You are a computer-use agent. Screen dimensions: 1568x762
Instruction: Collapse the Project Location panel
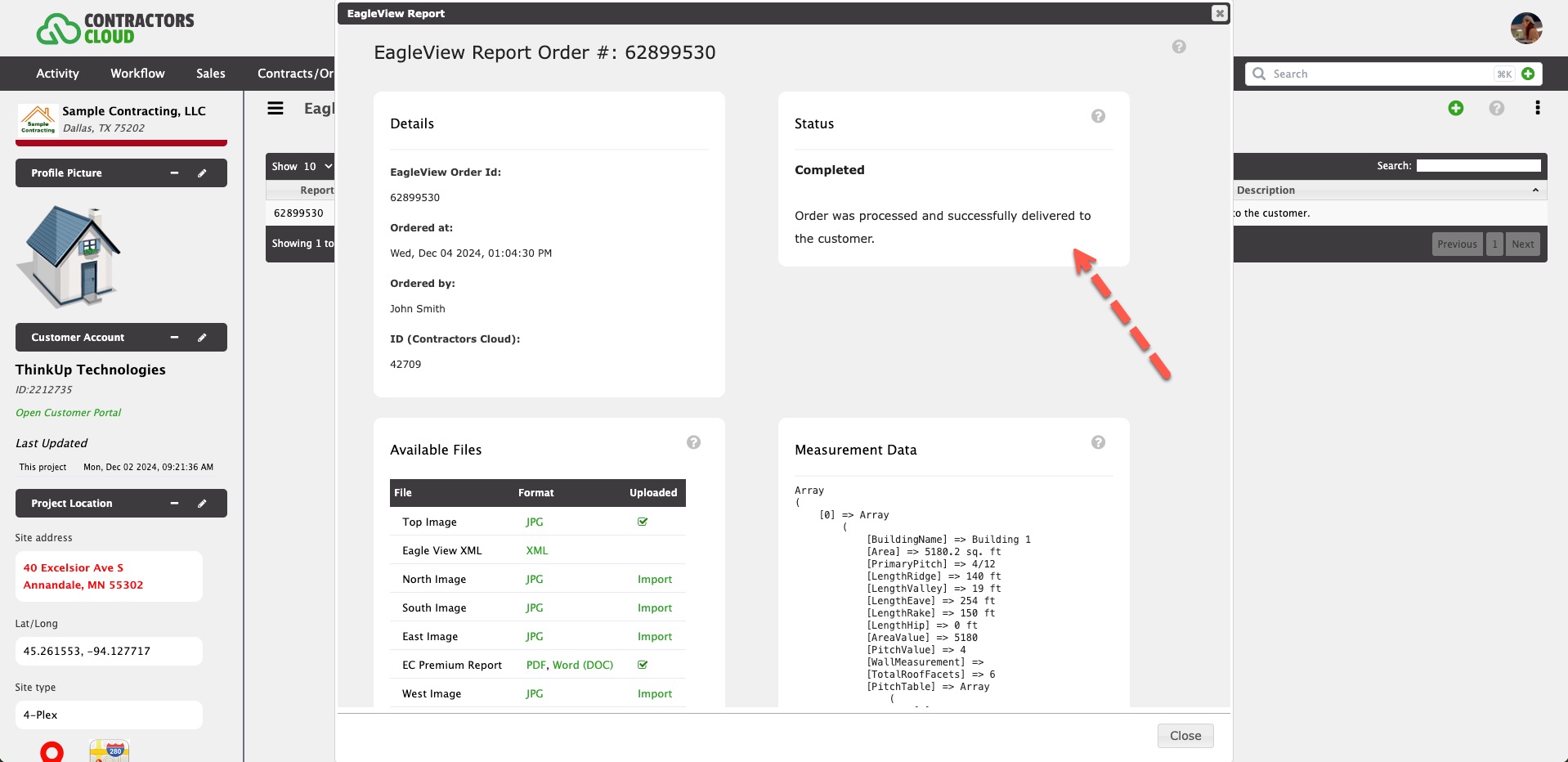click(x=174, y=503)
